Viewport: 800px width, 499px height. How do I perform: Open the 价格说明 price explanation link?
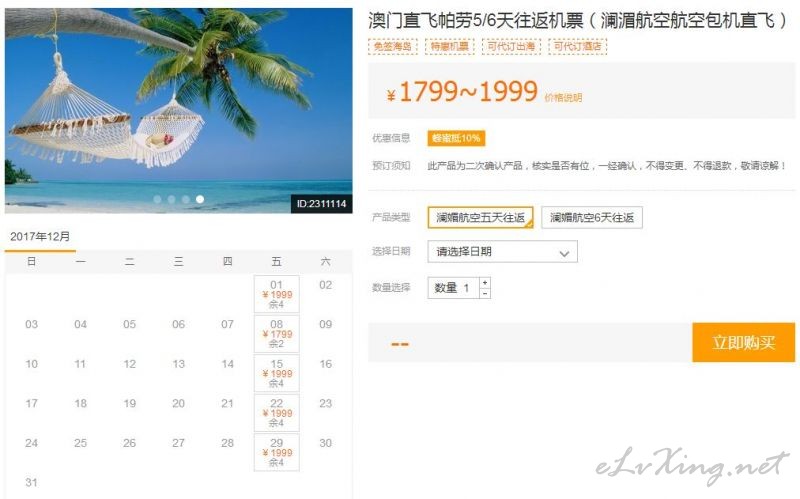pyautogui.click(x=563, y=97)
